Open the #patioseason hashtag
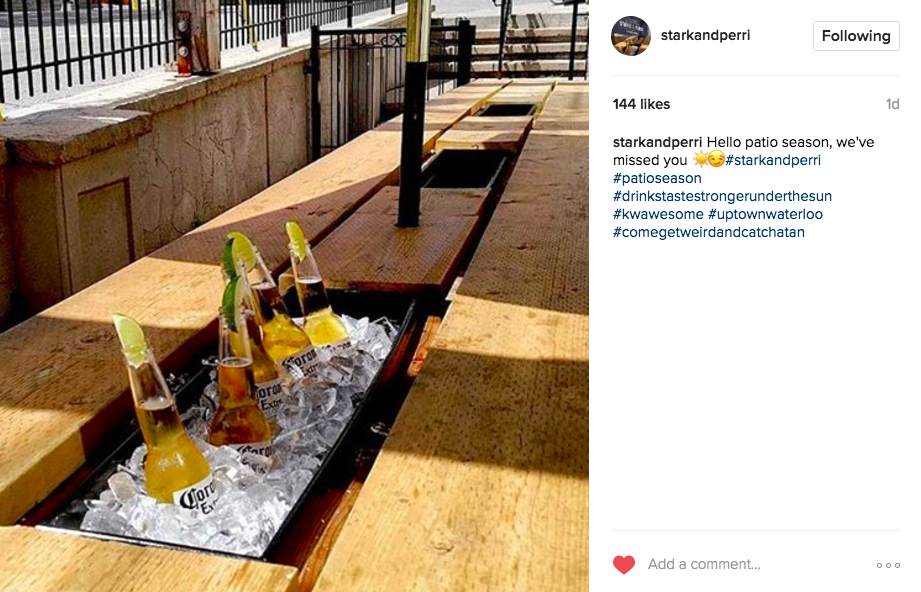The image size is (921, 592). coord(657,178)
